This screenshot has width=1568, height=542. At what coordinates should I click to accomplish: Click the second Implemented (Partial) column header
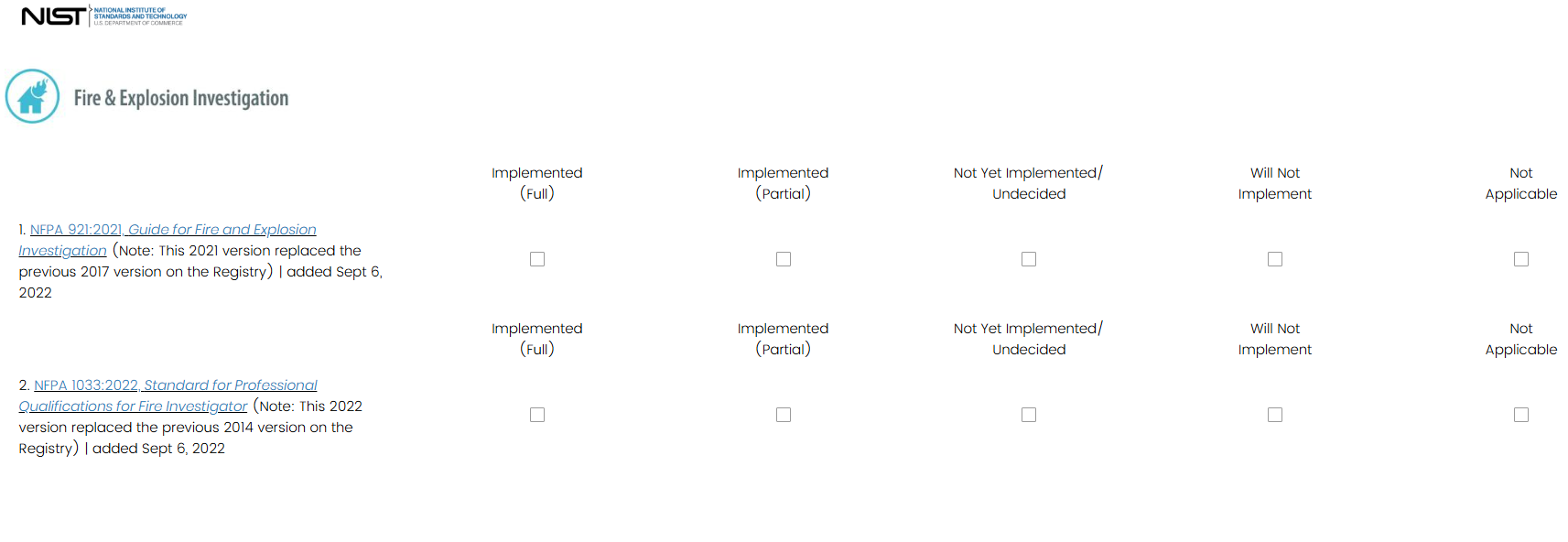pos(784,339)
